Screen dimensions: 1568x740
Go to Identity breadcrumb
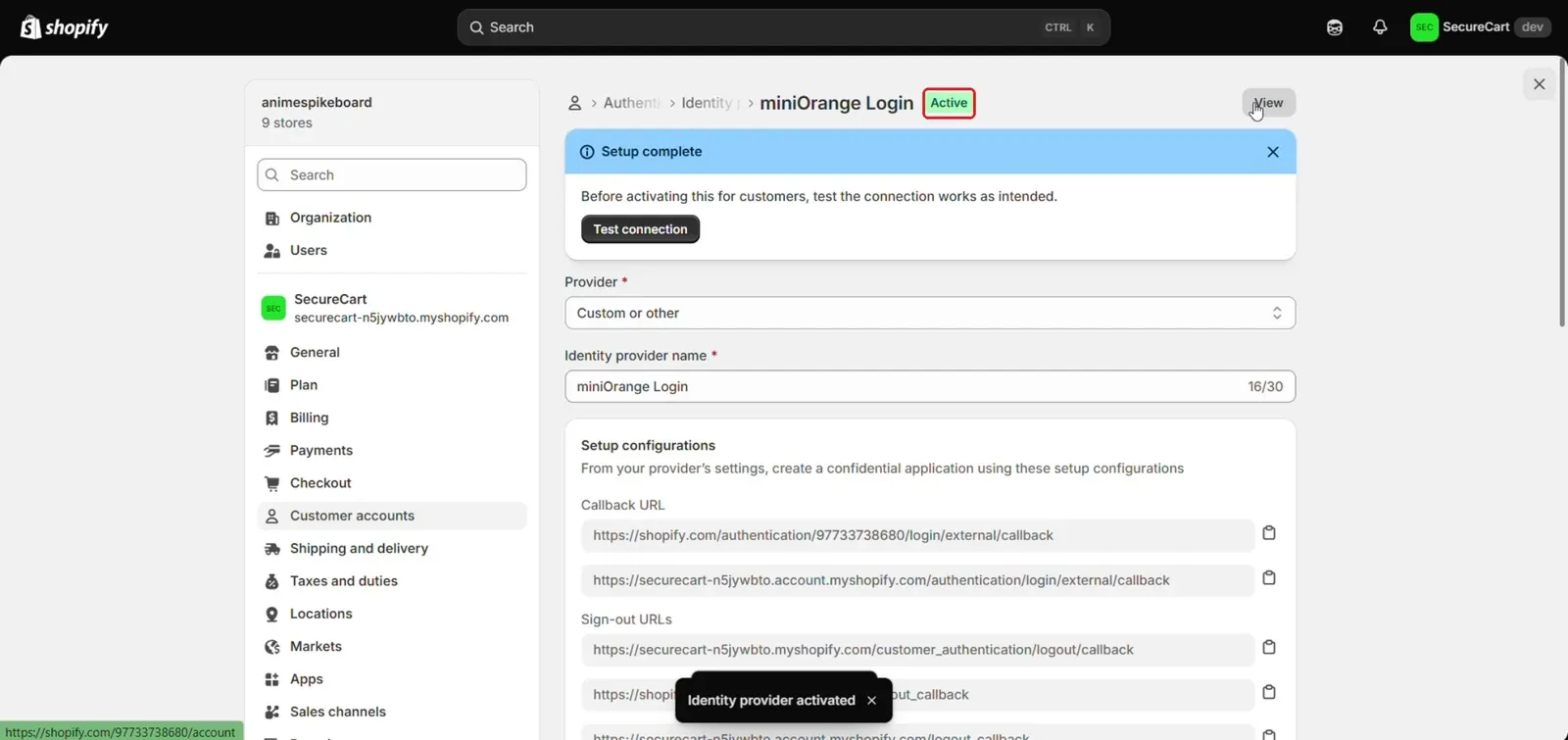click(708, 103)
